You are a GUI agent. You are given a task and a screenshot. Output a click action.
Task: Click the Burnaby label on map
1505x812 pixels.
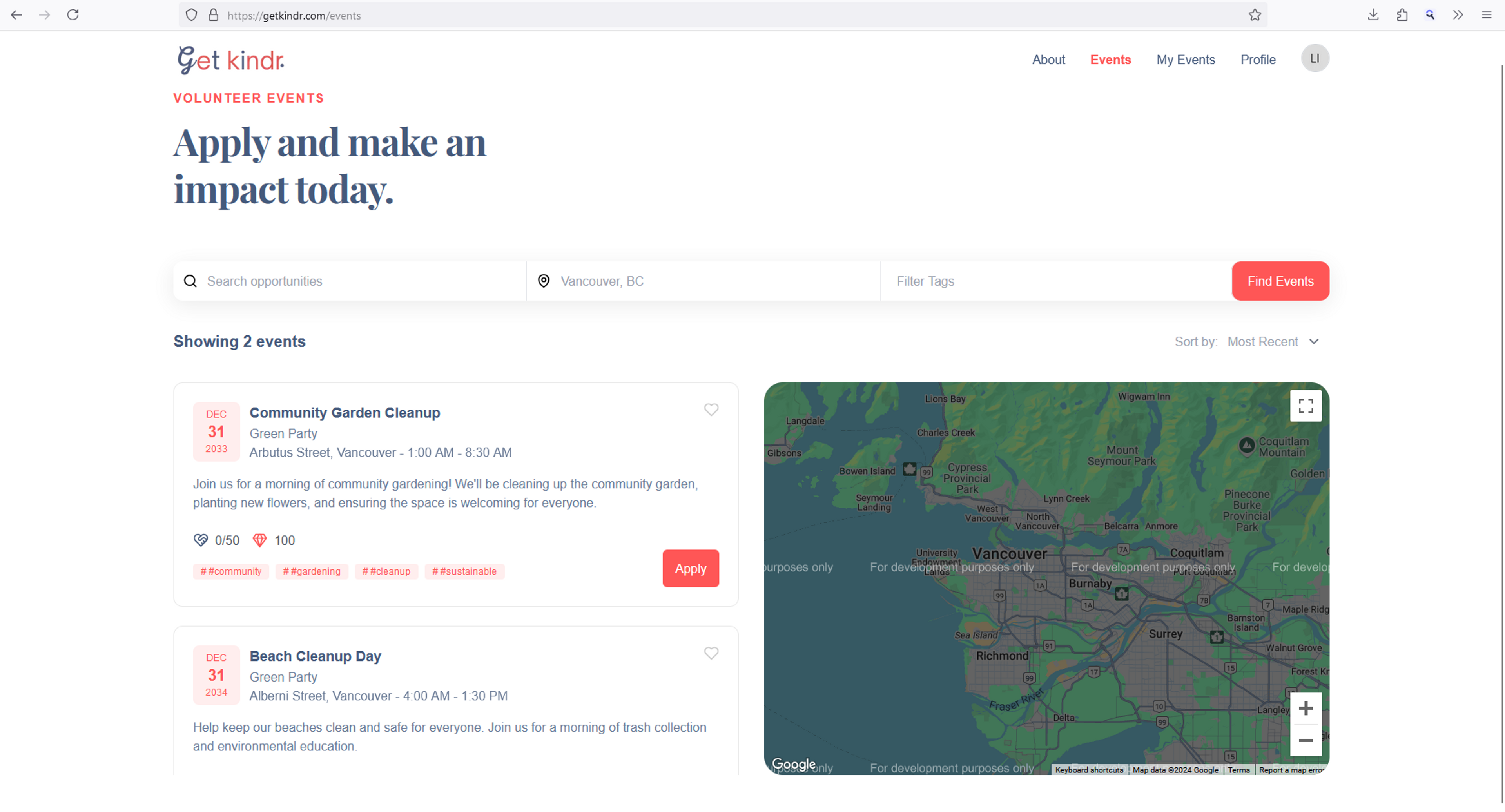(x=1090, y=583)
